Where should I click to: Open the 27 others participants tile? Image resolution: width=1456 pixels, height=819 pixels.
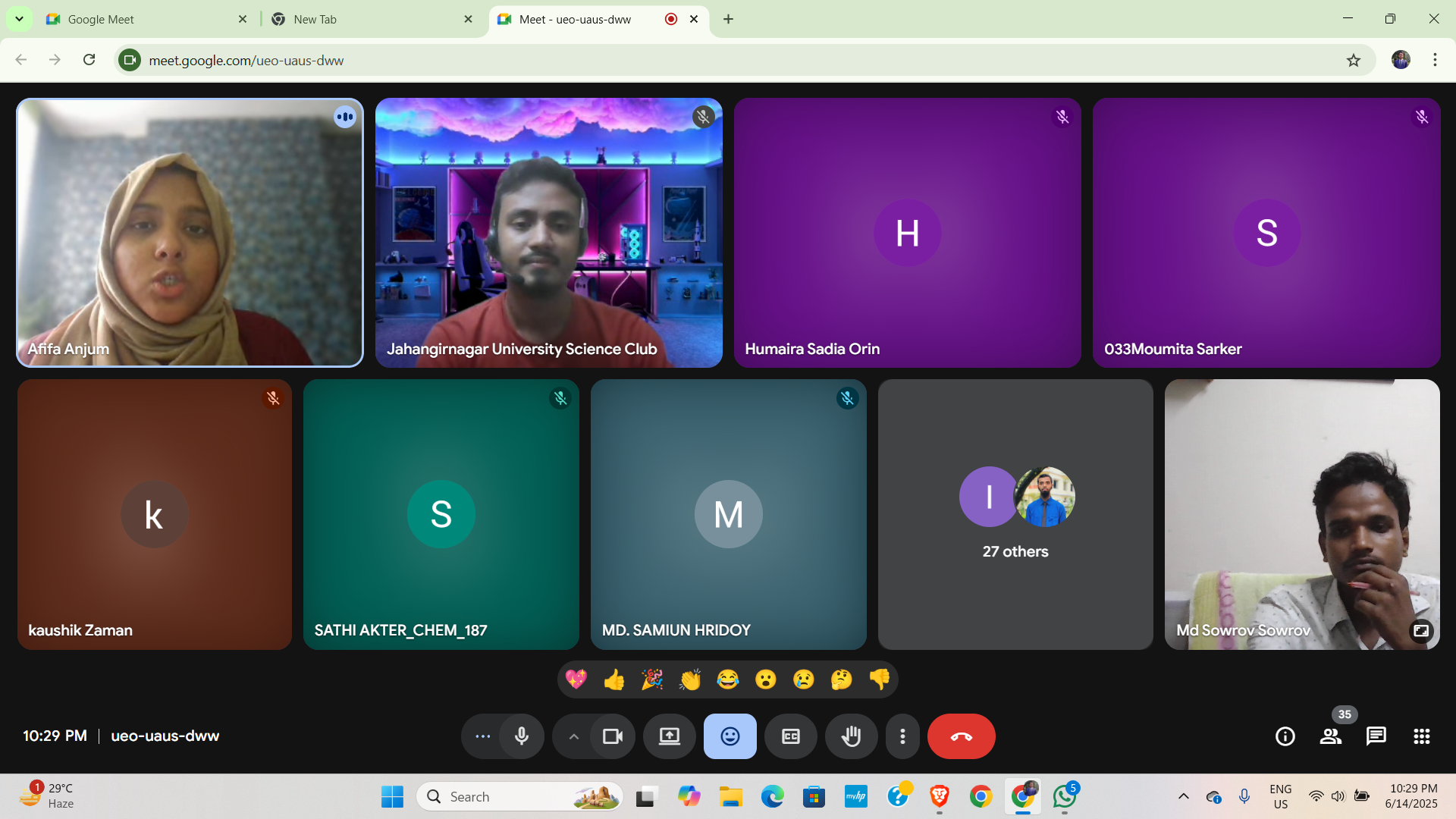click(1015, 514)
